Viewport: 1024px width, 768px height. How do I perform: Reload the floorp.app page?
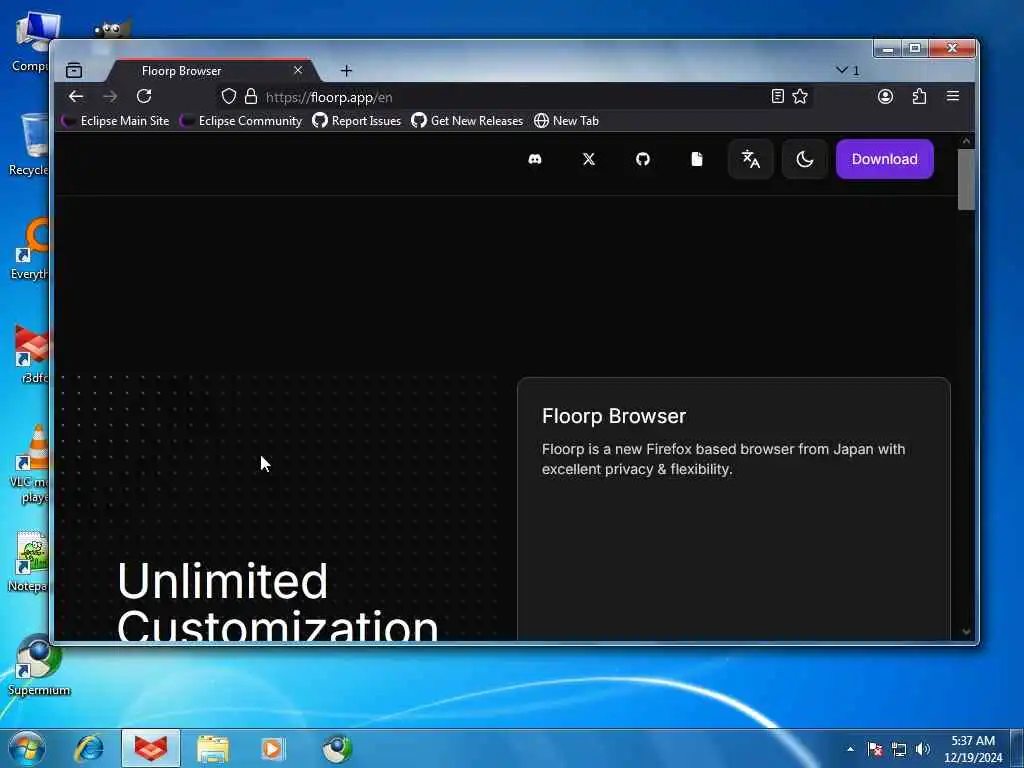pyautogui.click(x=144, y=97)
